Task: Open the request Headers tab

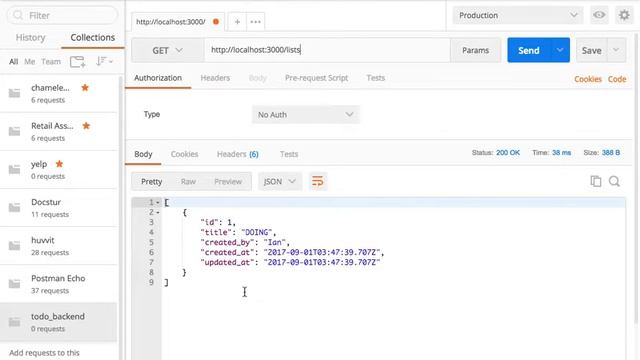Action: tap(215, 78)
